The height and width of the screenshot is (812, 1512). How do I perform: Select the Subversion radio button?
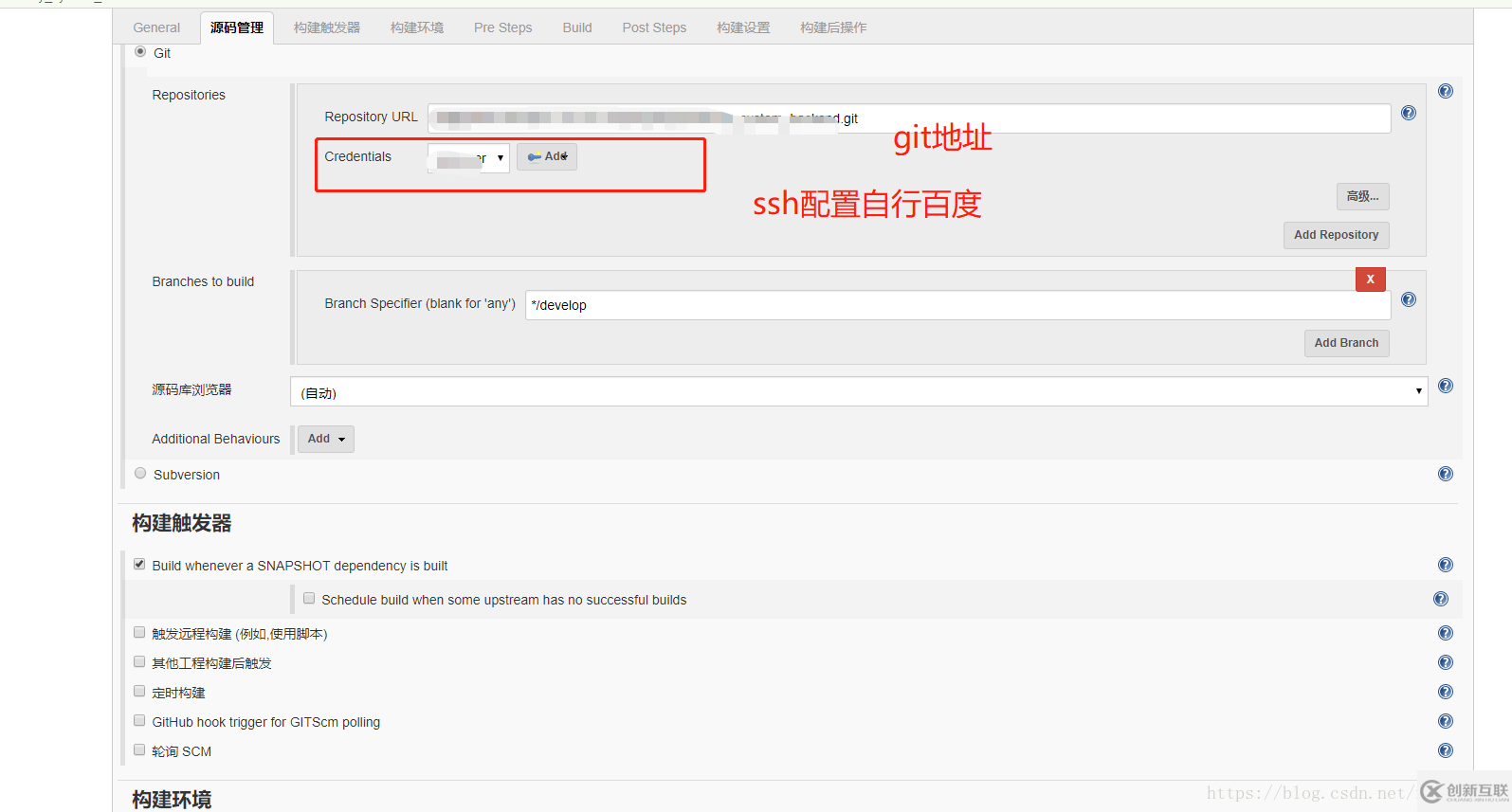(140, 474)
